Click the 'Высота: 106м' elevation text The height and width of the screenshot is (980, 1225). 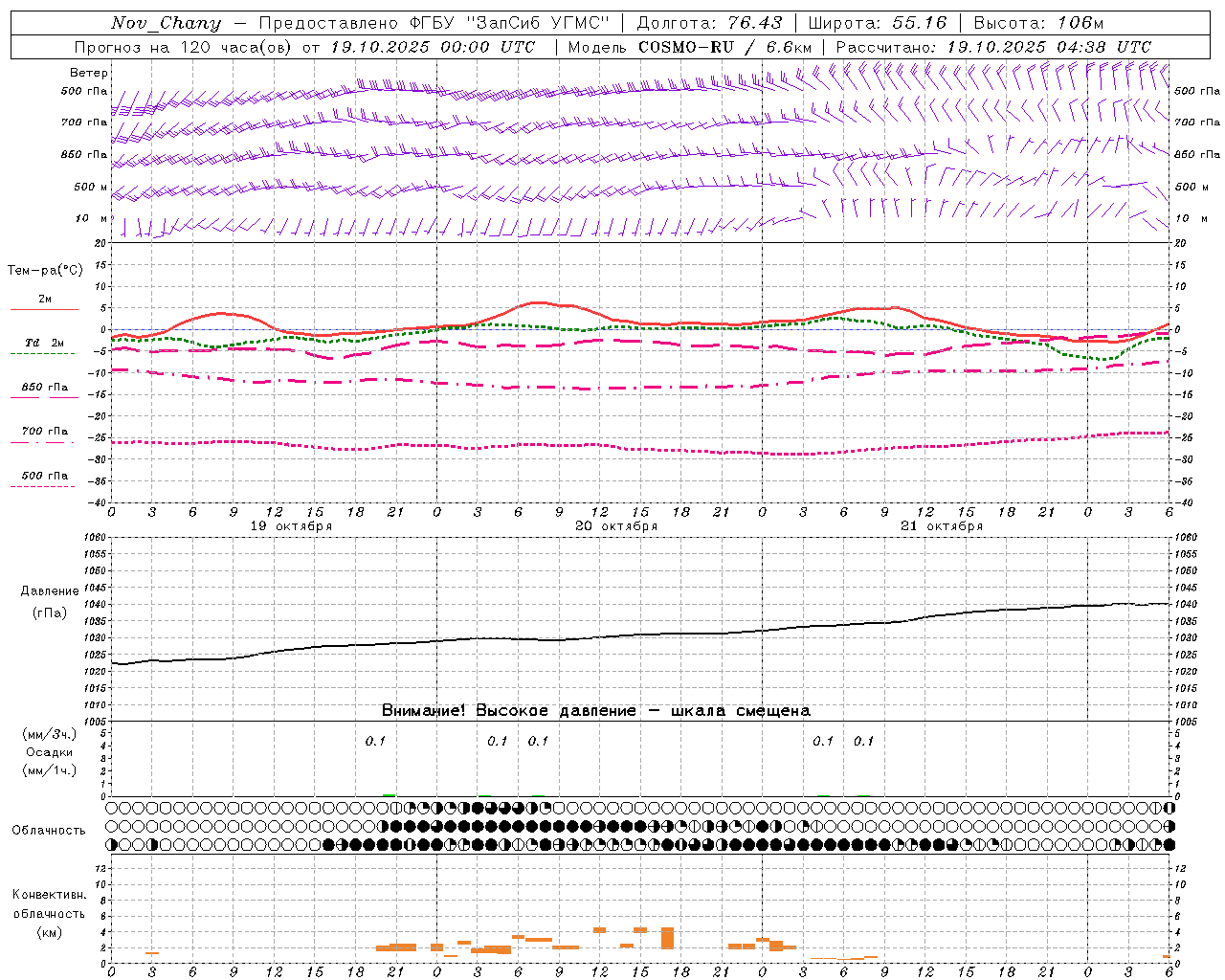click(x=1038, y=23)
